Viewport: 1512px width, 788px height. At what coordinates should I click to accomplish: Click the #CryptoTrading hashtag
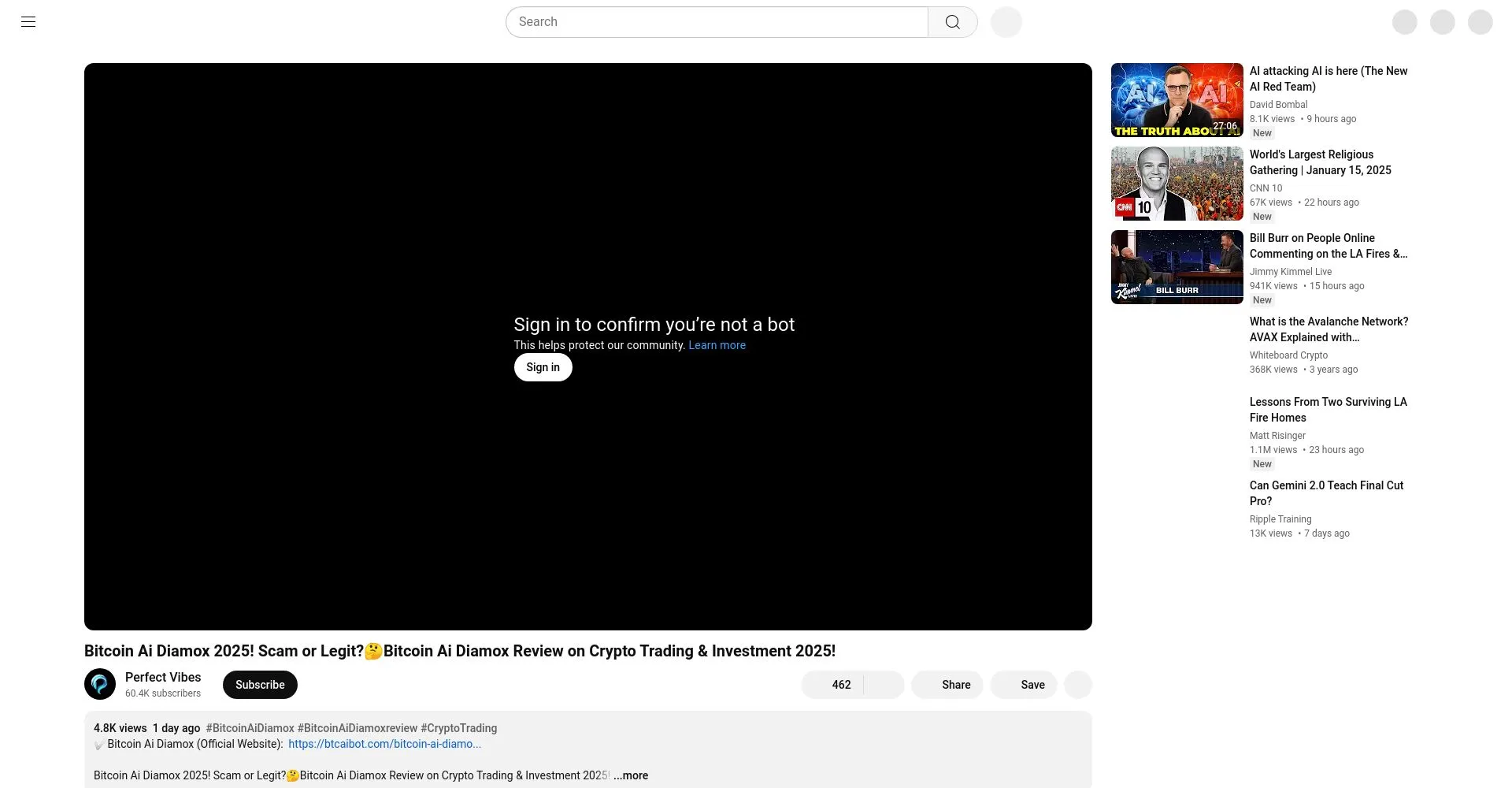(458, 728)
